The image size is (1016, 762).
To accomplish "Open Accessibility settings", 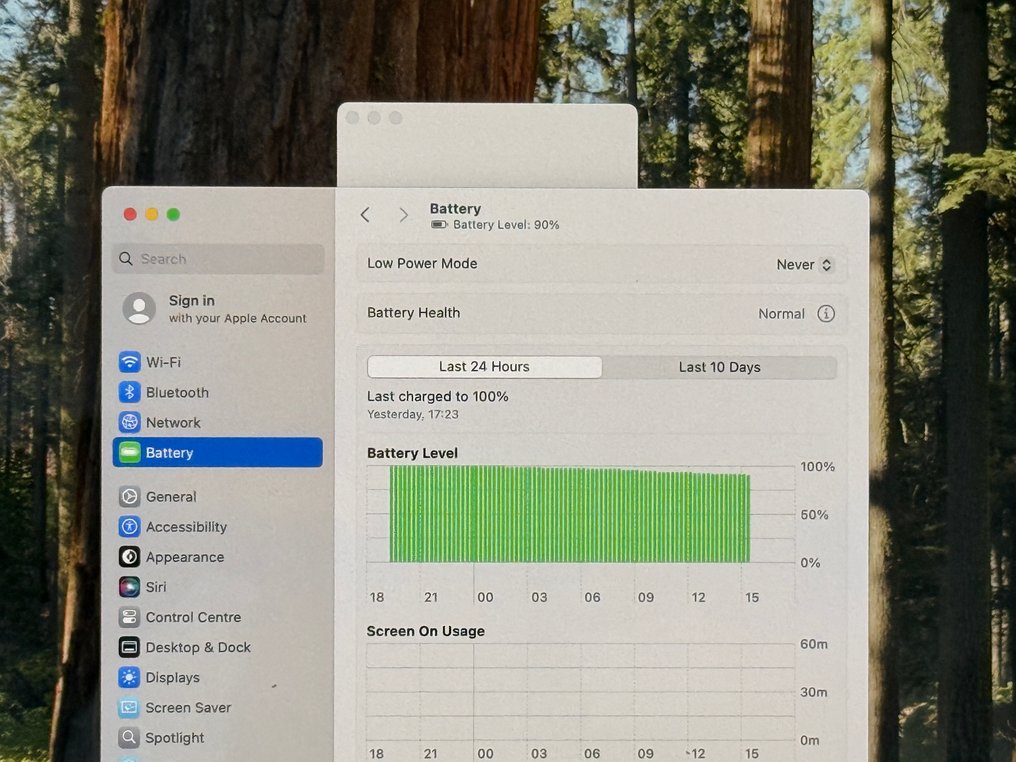I will (130, 526).
